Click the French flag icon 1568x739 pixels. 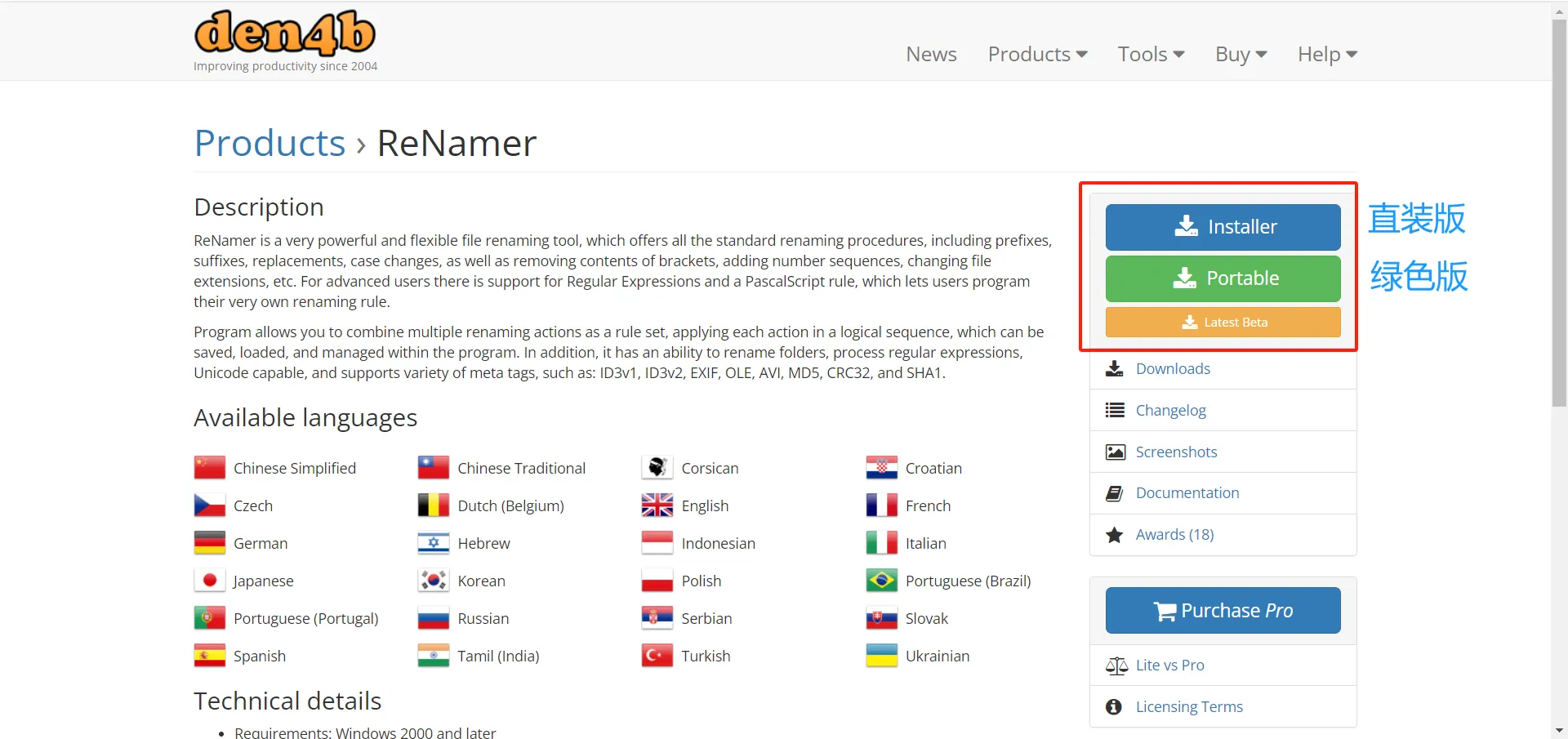[882, 505]
